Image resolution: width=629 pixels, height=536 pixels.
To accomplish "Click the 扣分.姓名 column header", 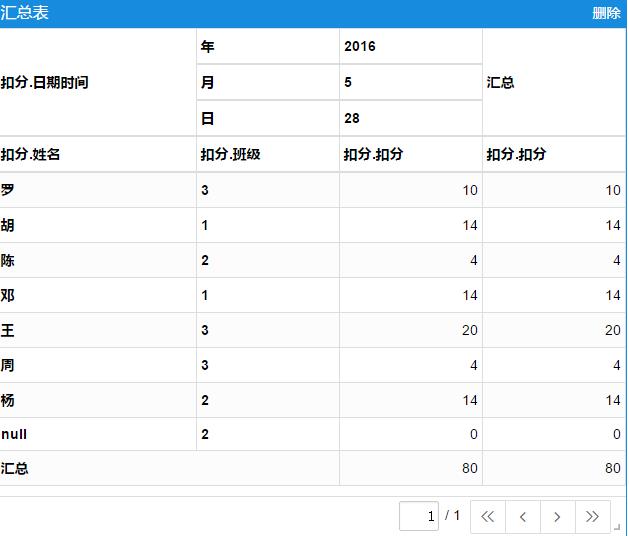I will click(98, 154).
